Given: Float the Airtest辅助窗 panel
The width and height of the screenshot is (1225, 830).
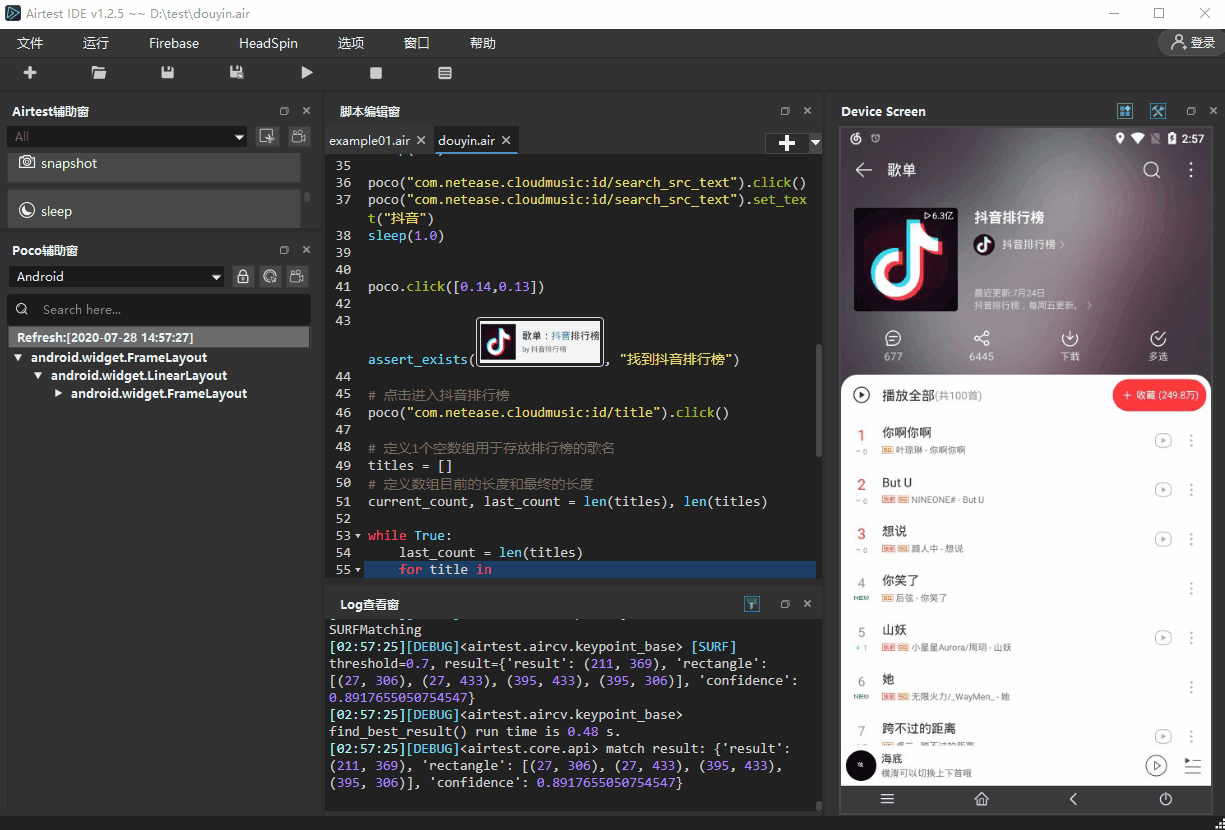Looking at the screenshot, I should coord(284,111).
